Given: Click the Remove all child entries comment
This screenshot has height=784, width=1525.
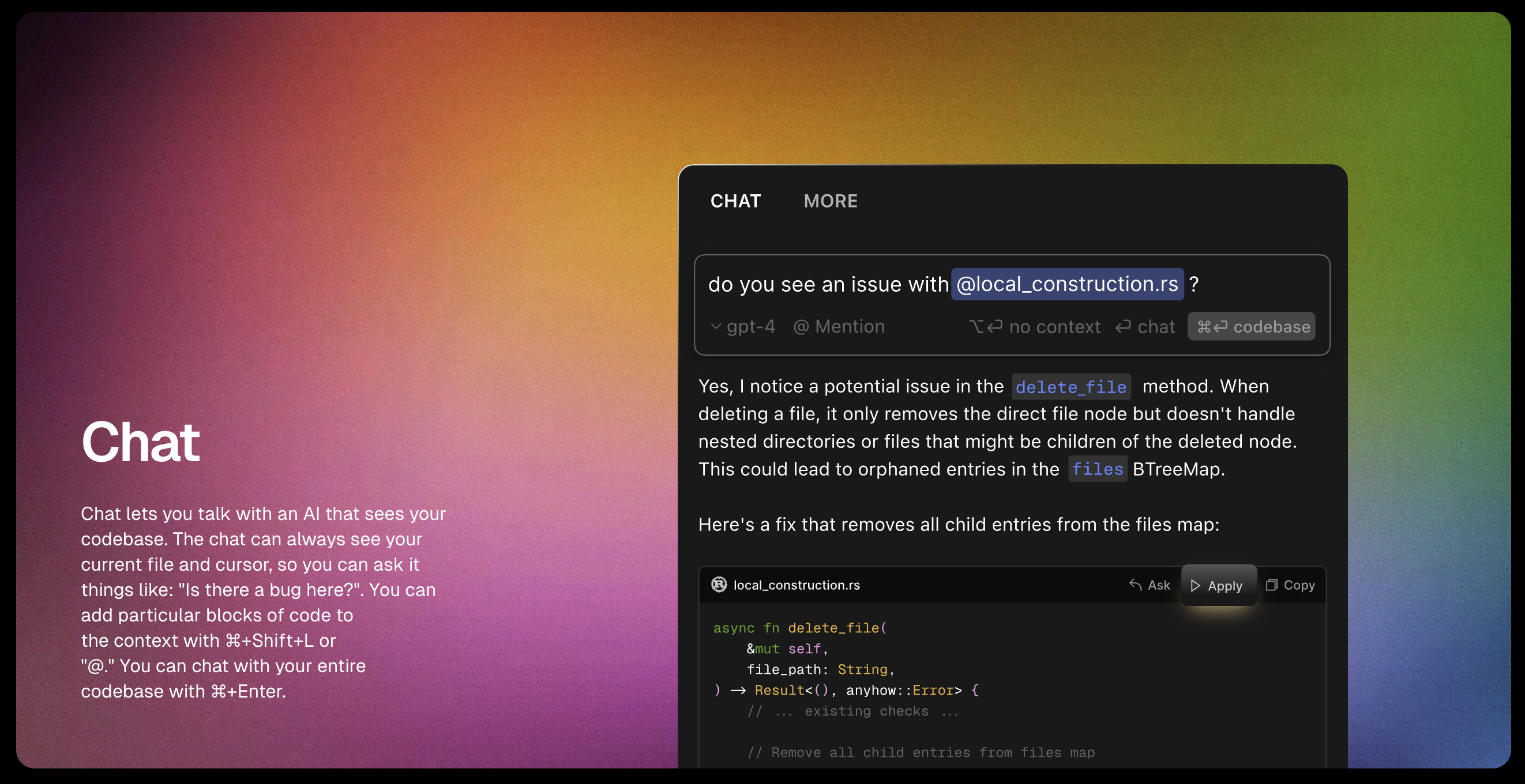Looking at the screenshot, I should pyautogui.click(x=921, y=753).
